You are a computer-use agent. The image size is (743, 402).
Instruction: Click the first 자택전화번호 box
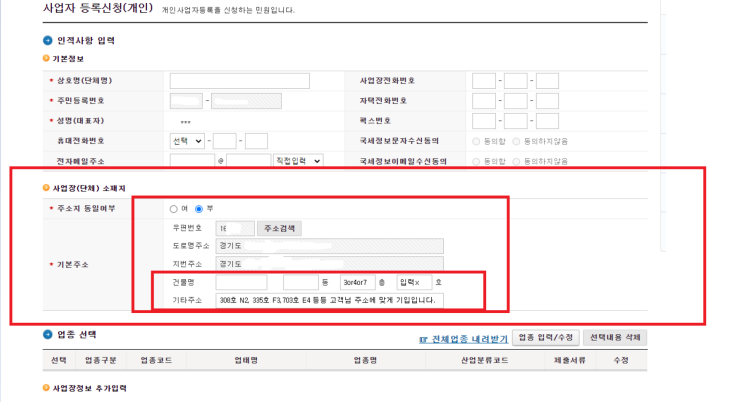click(x=484, y=101)
